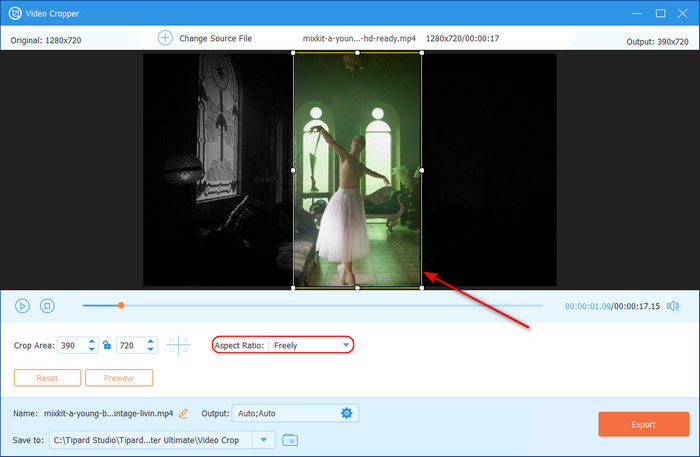Image resolution: width=700 pixels, height=457 pixels.
Task: Click the crop width input field
Action: pyautogui.click(x=71, y=345)
